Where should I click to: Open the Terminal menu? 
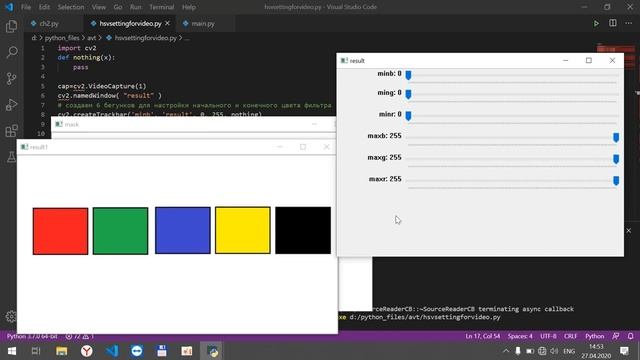click(x=161, y=7)
